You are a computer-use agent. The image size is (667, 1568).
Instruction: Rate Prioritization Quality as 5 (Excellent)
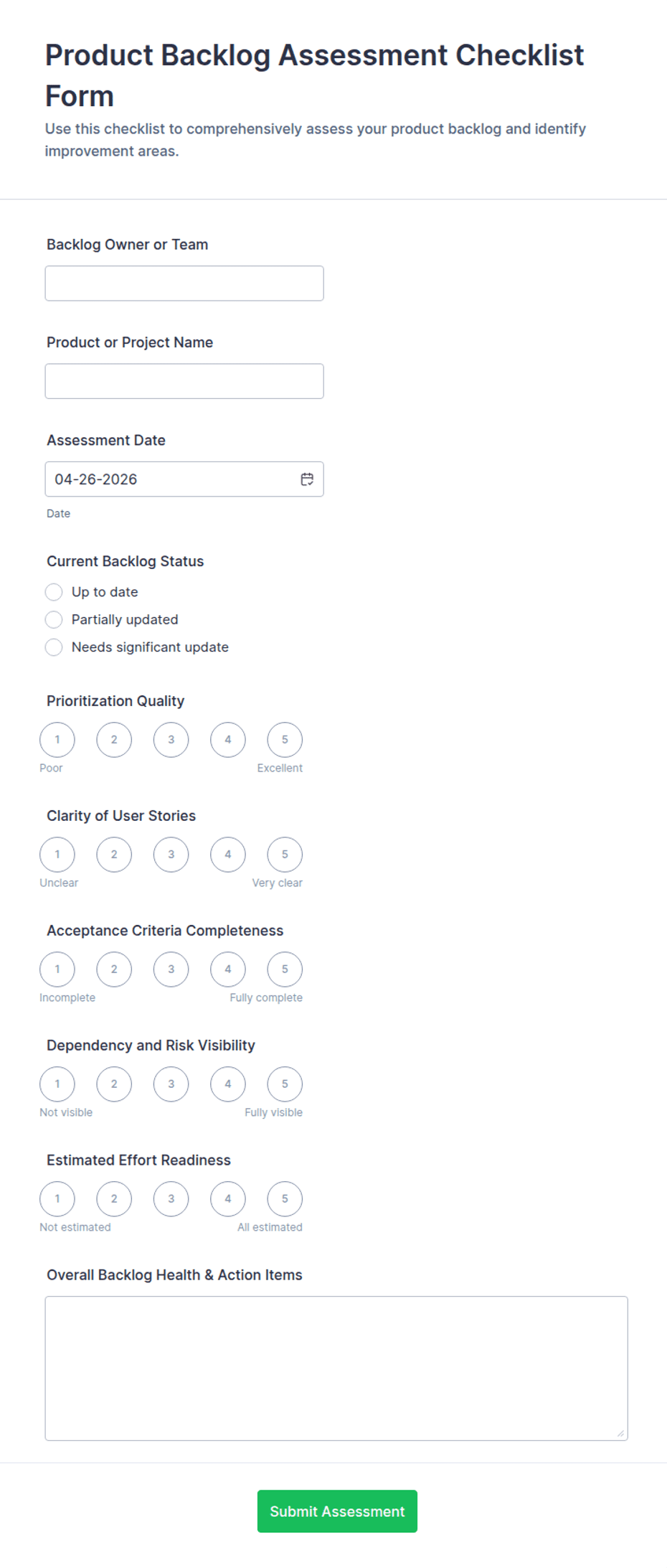(285, 740)
